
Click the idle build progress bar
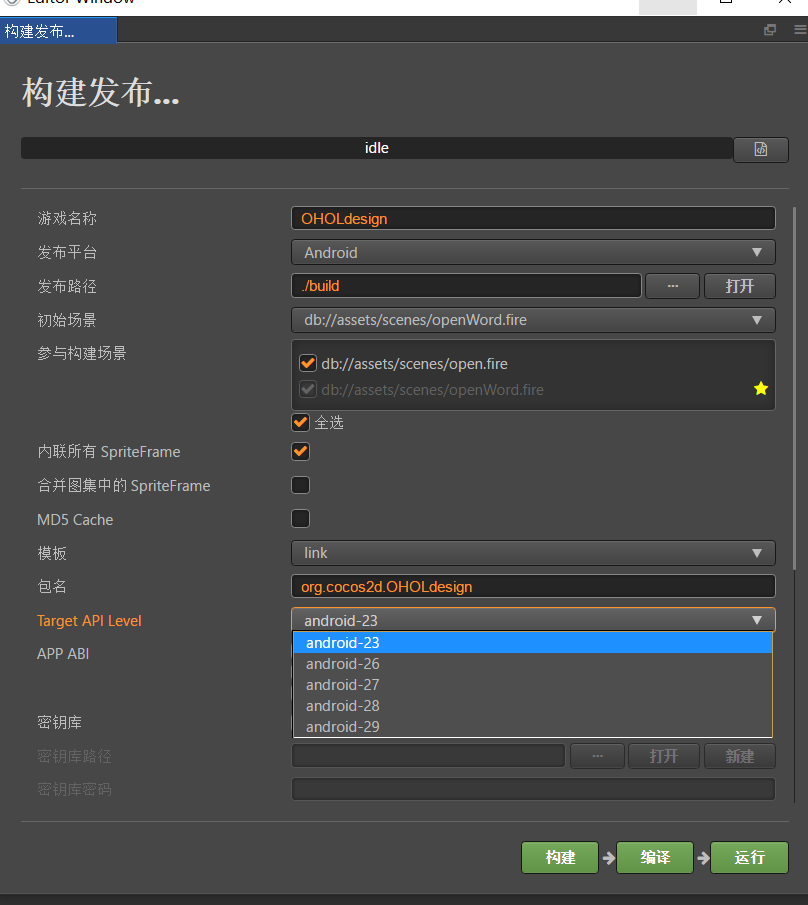377,148
